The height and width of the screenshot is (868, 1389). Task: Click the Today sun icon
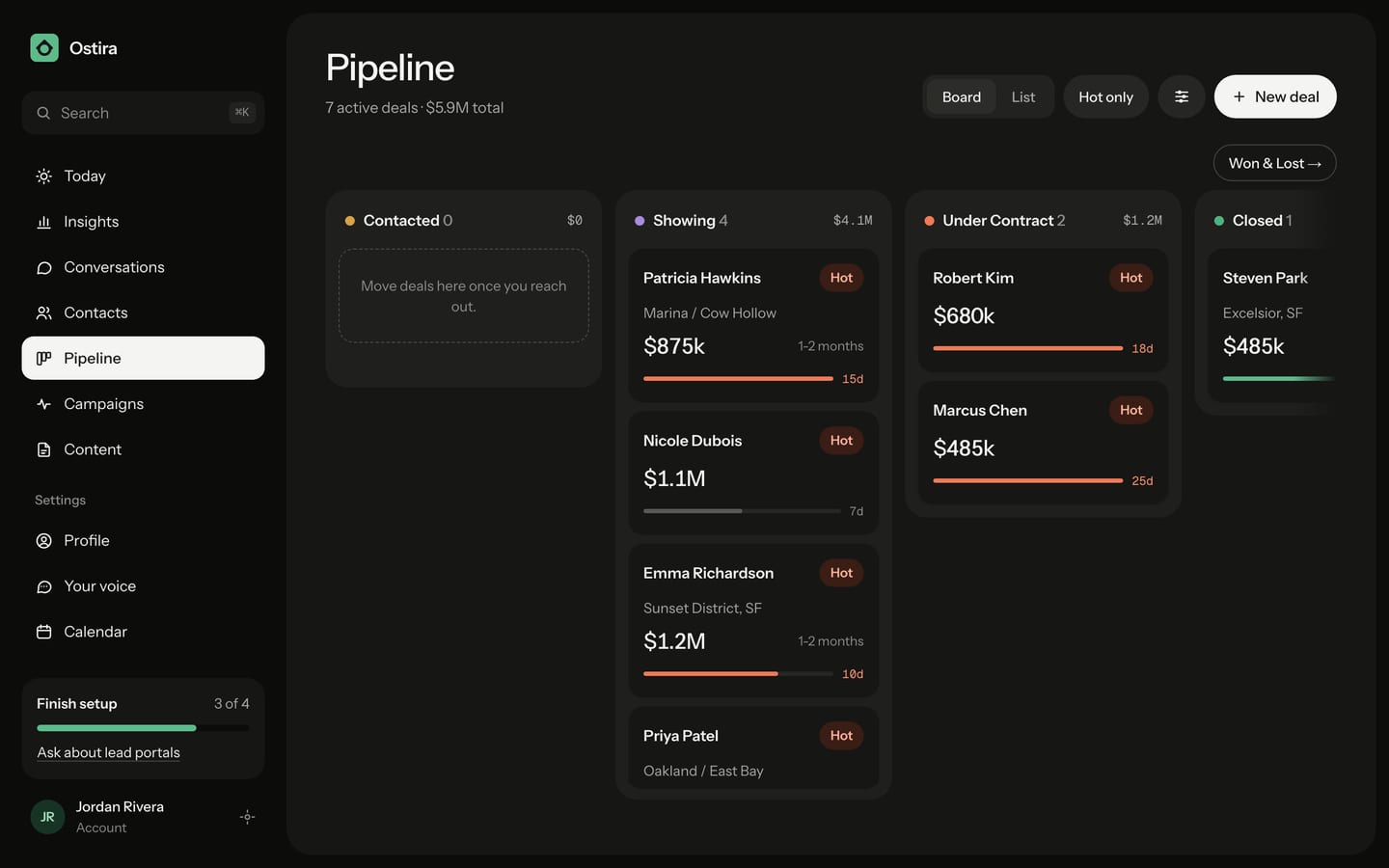pos(43,176)
